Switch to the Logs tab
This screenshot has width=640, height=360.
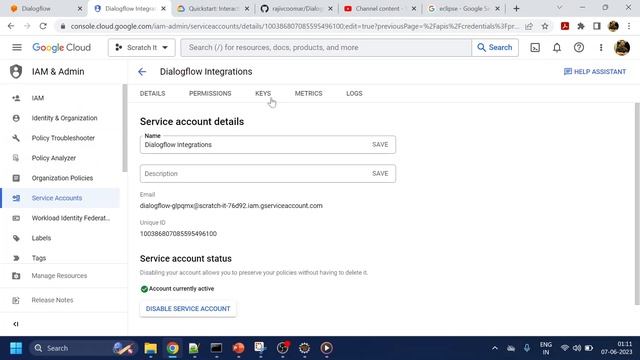coord(354,93)
